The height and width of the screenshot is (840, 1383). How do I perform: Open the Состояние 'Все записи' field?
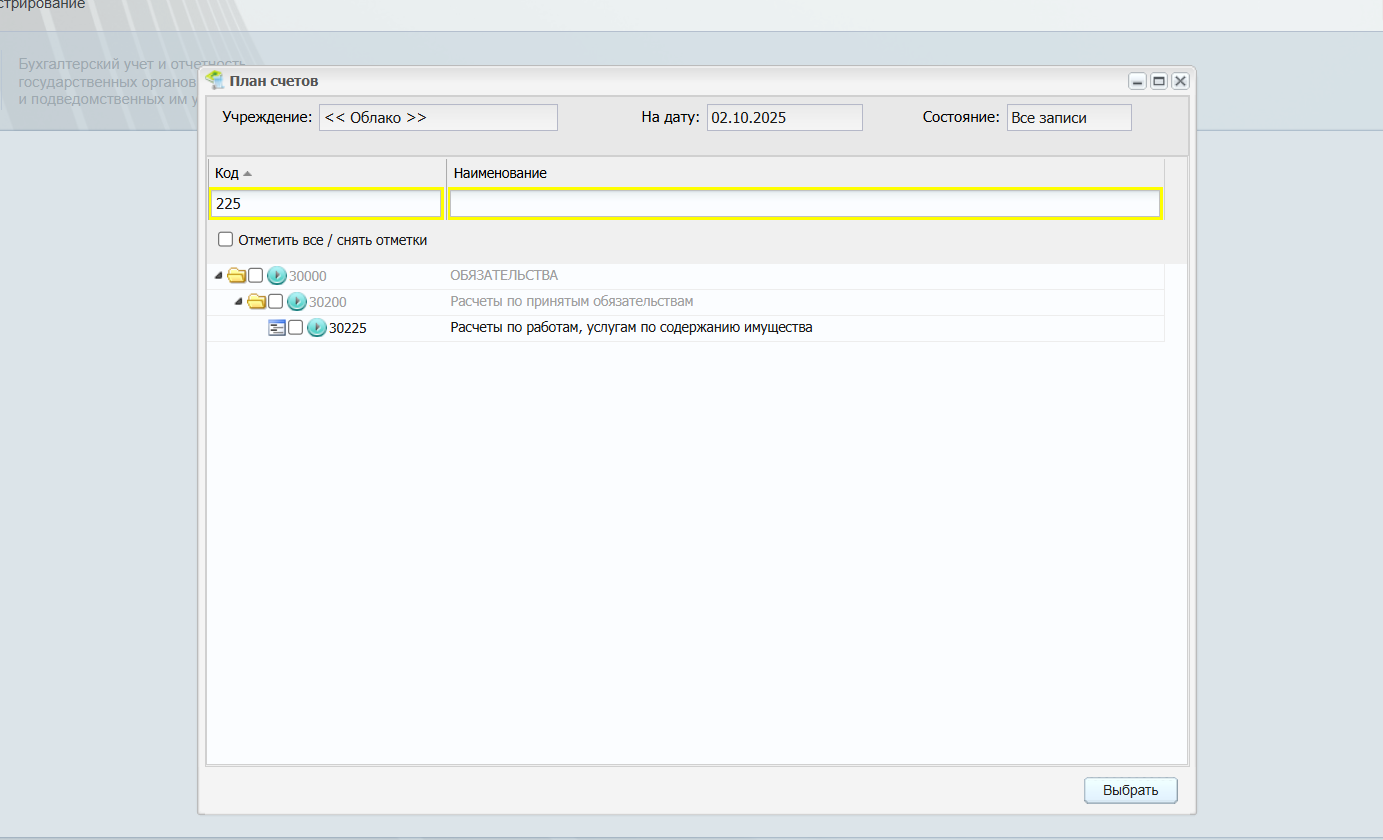pos(1068,118)
